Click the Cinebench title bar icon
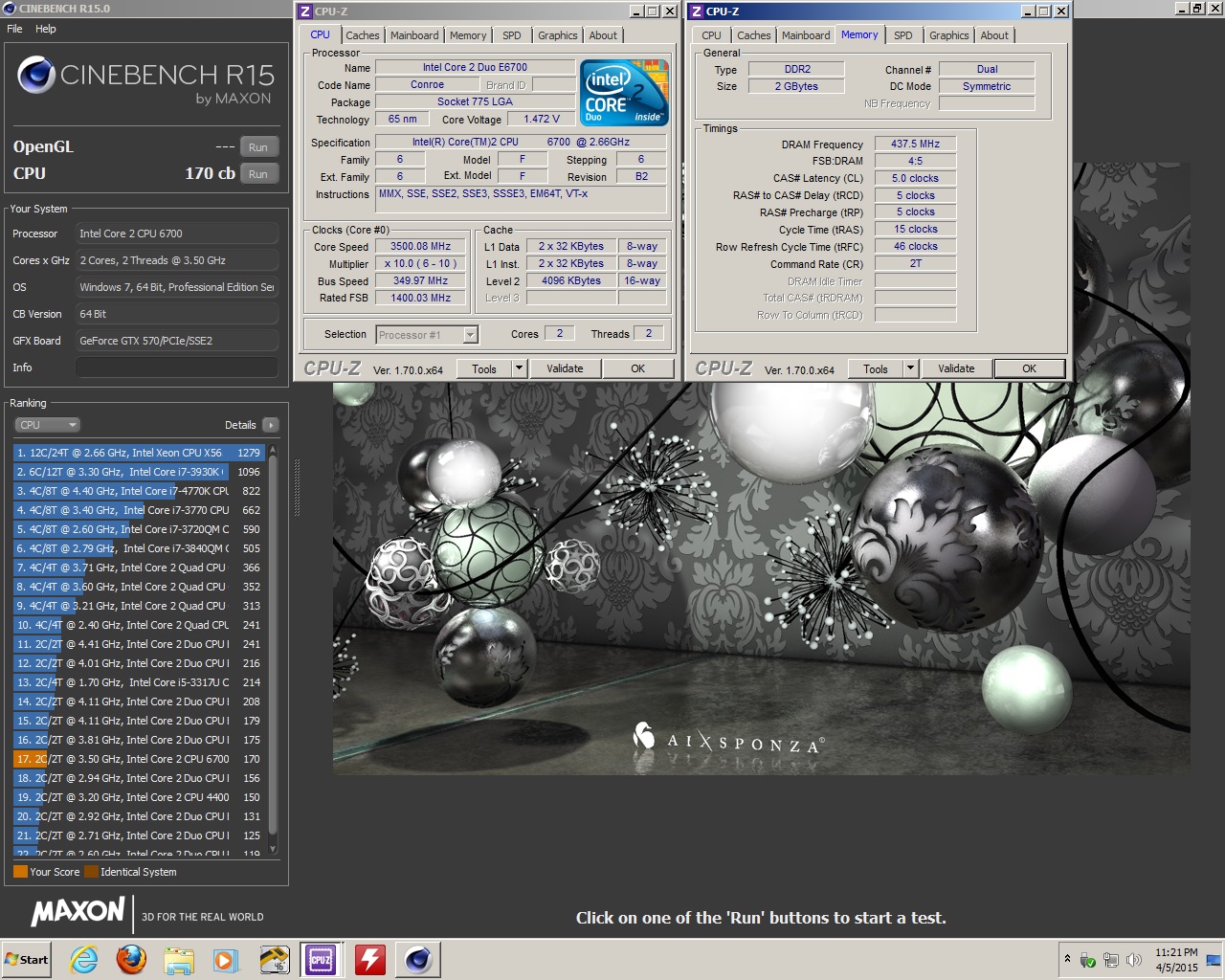Screen dimensions: 1225x980 (x=10, y=9)
